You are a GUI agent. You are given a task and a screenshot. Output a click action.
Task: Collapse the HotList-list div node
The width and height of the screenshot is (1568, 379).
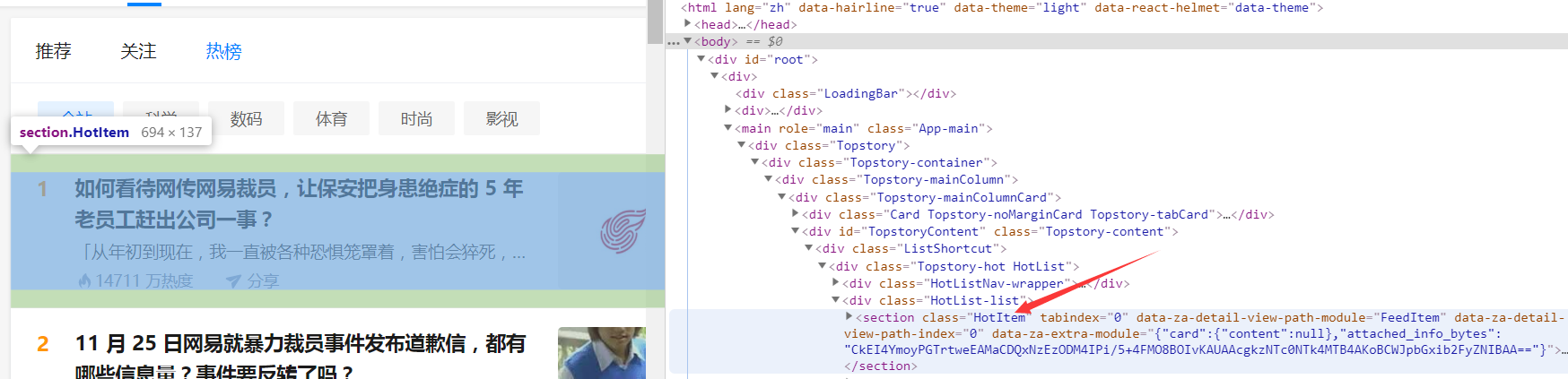coord(836,300)
